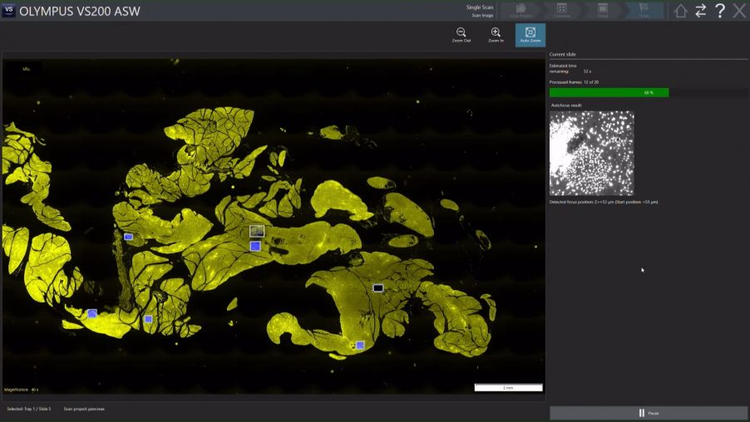Jump to the Finish workflow step
The width and height of the screenshot is (750, 422).
point(643,11)
